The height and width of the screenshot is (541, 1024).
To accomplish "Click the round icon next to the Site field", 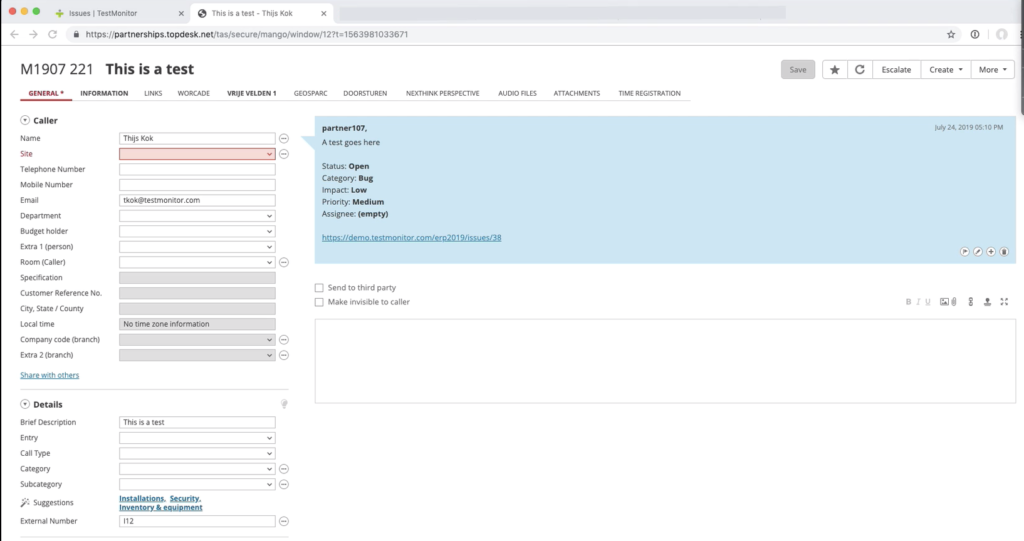I will pos(283,154).
